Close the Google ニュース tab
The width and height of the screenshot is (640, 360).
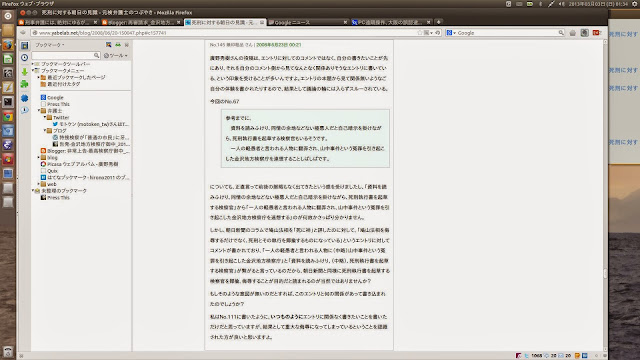tap(345, 22)
